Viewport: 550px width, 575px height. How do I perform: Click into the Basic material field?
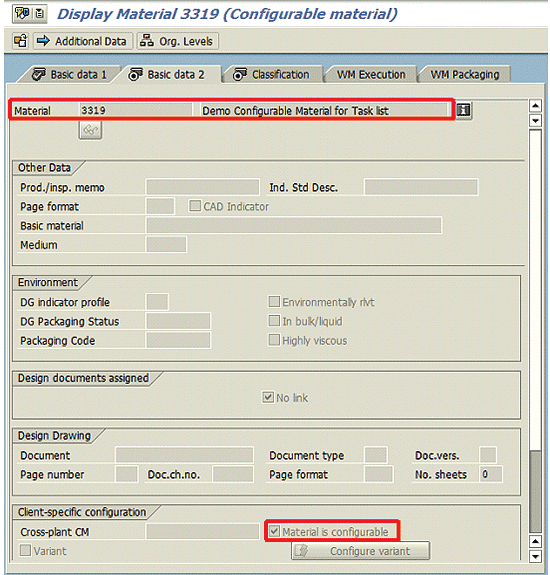tap(294, 225)
